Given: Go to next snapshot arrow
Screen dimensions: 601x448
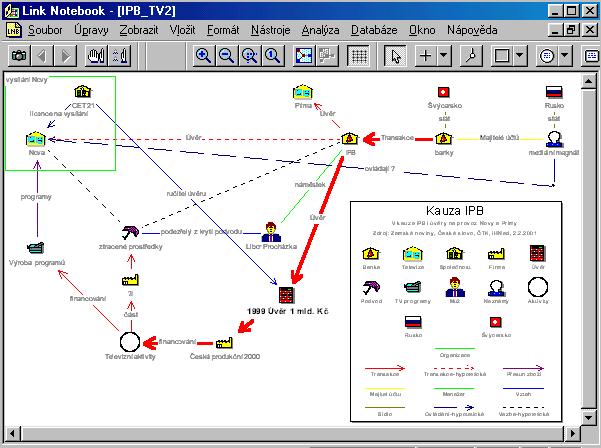Looking at the screenshot, I should click(66, 56).
